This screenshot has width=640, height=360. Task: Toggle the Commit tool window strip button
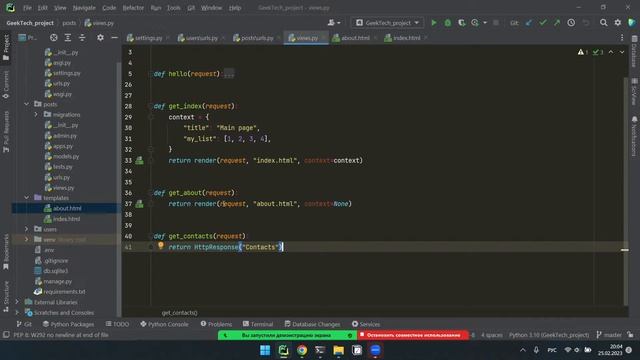pyautogui.click(x=6, y=85)
